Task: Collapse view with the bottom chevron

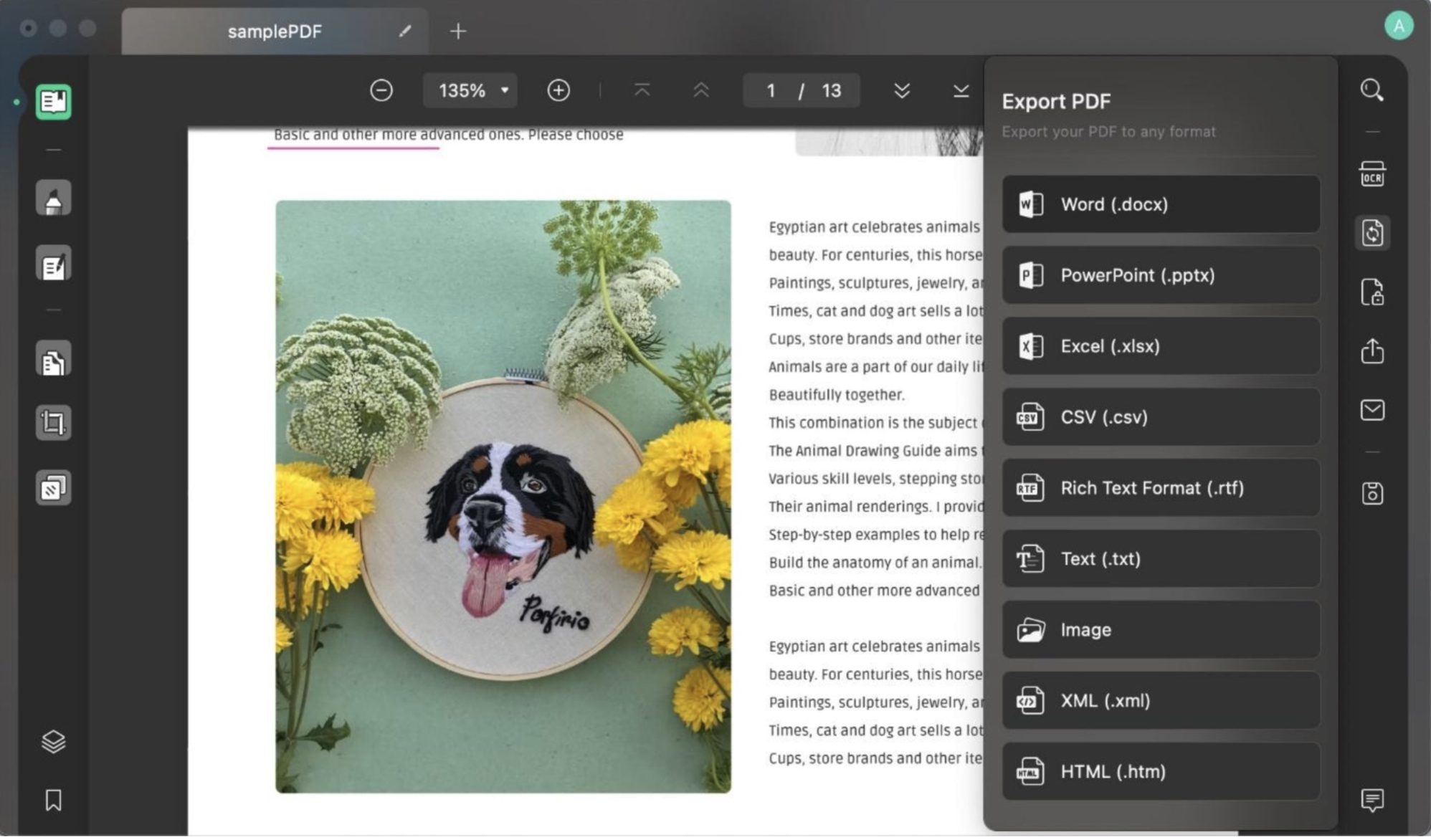Action: (960, 91)
